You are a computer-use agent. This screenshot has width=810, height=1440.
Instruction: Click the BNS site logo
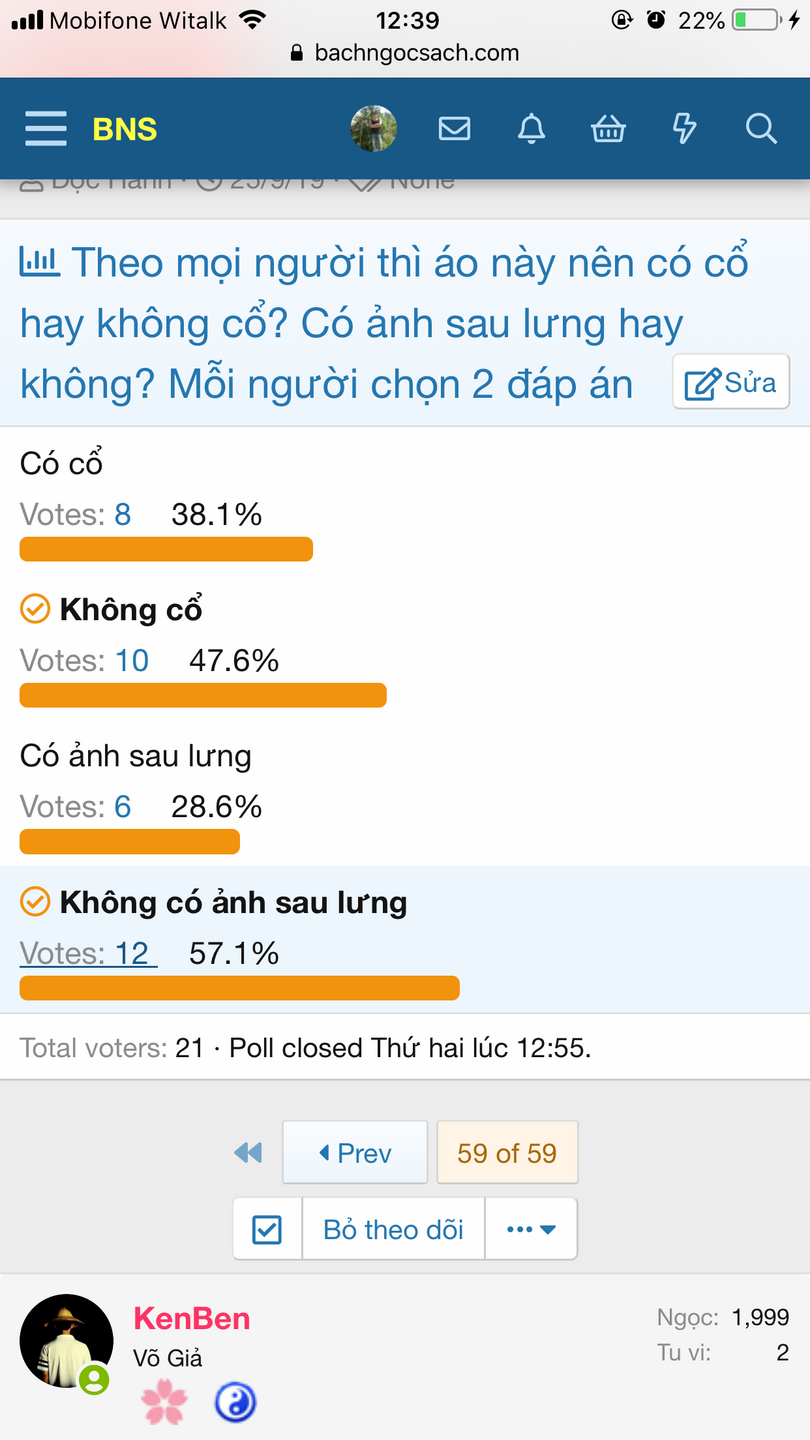125,129
